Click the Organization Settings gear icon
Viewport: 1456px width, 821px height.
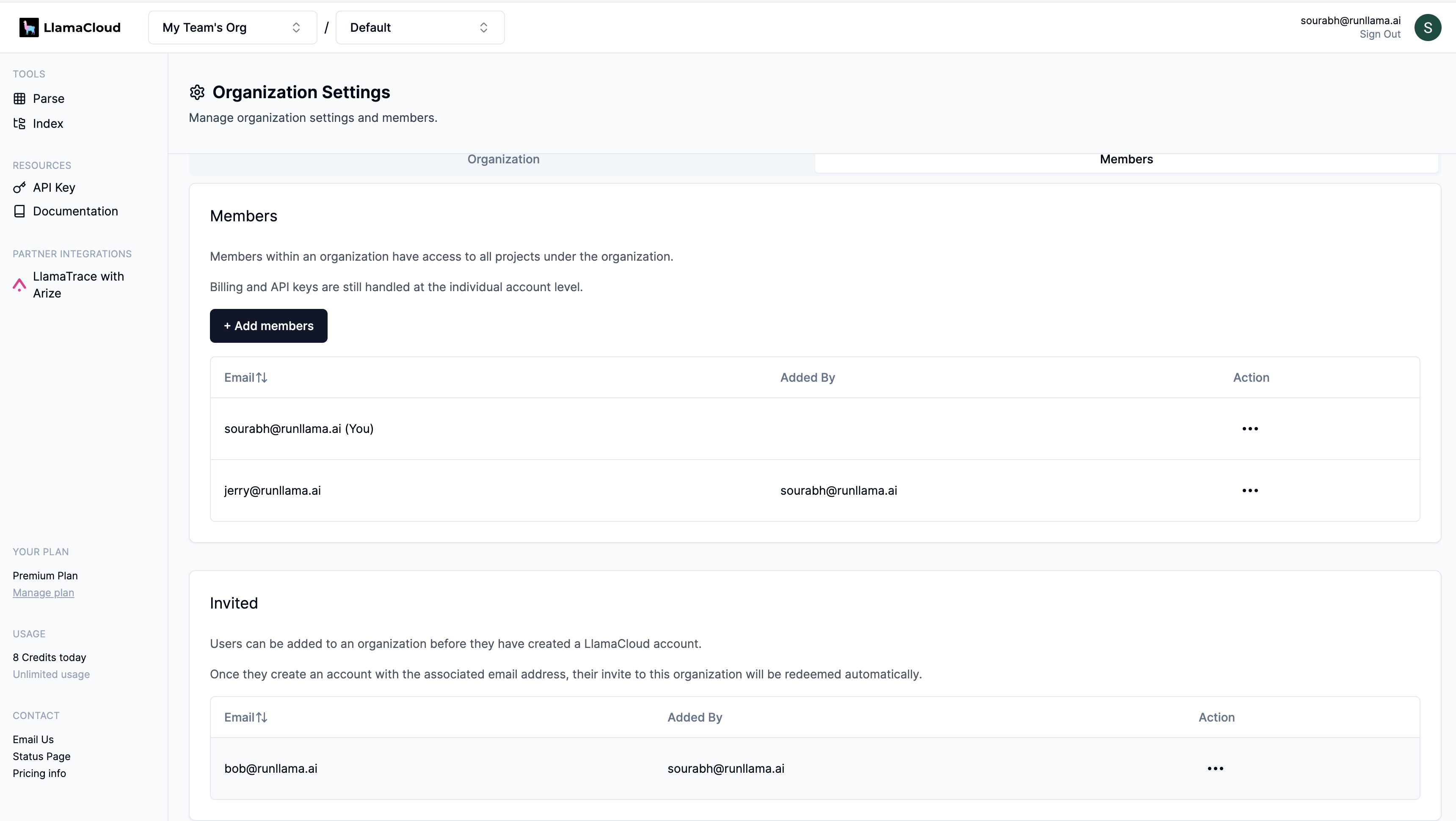(197, 93)
